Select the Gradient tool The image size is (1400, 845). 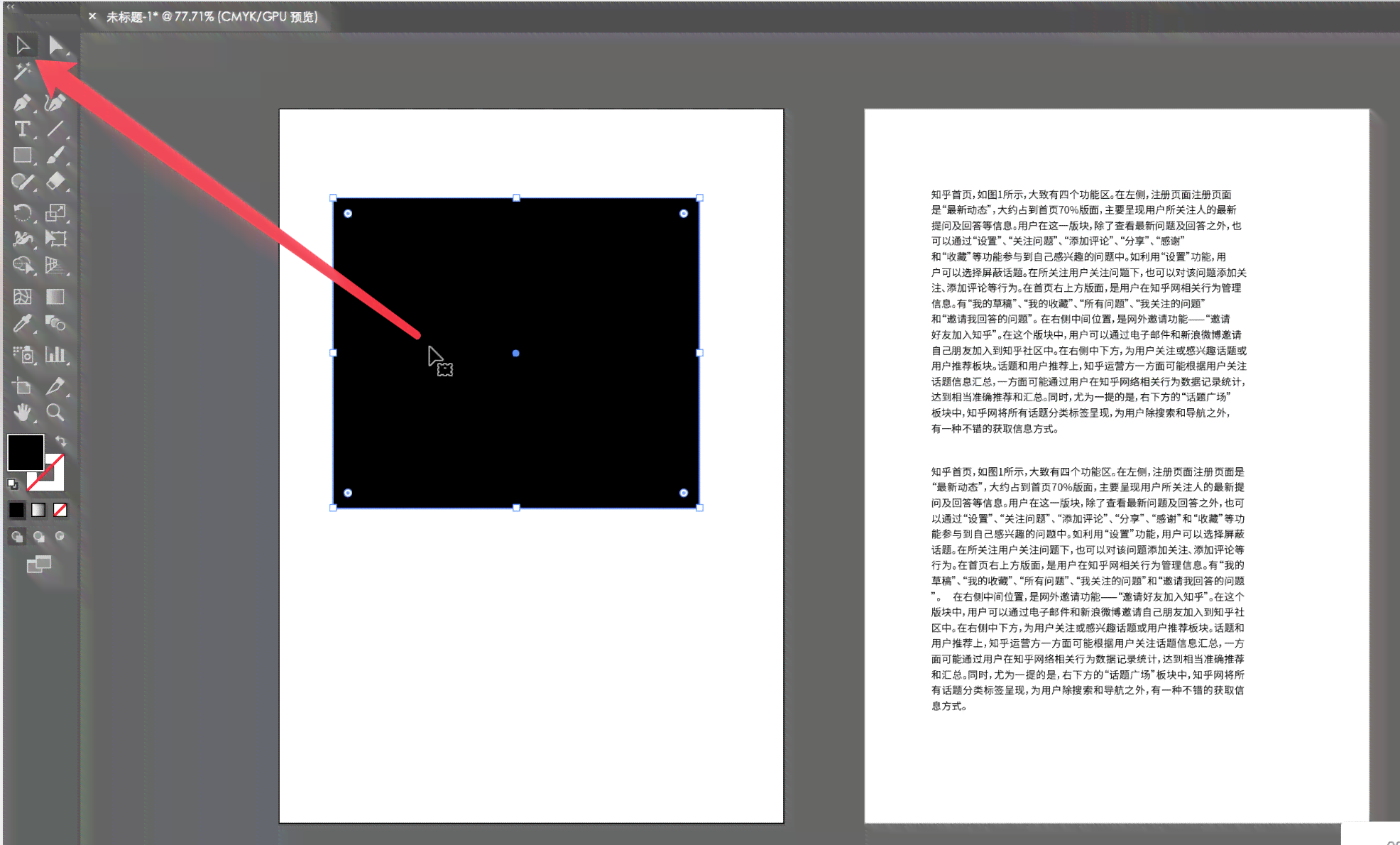coord(55,297)
